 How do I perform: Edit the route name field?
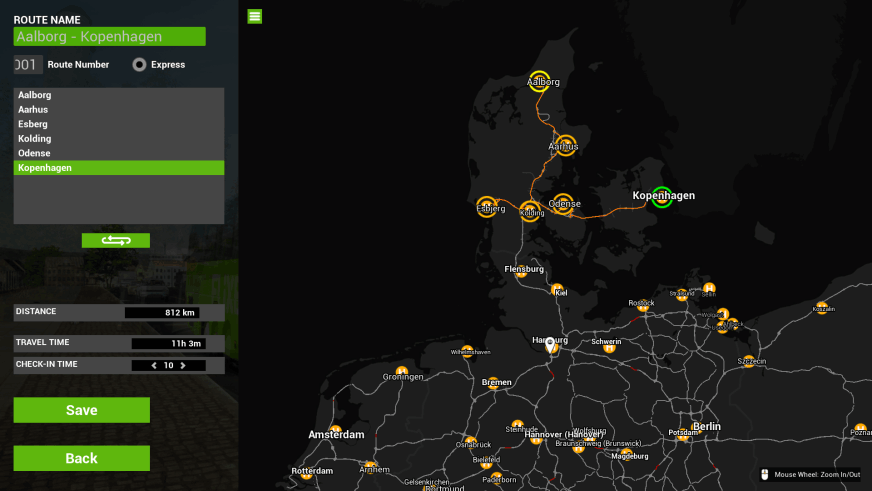(110, 37)
